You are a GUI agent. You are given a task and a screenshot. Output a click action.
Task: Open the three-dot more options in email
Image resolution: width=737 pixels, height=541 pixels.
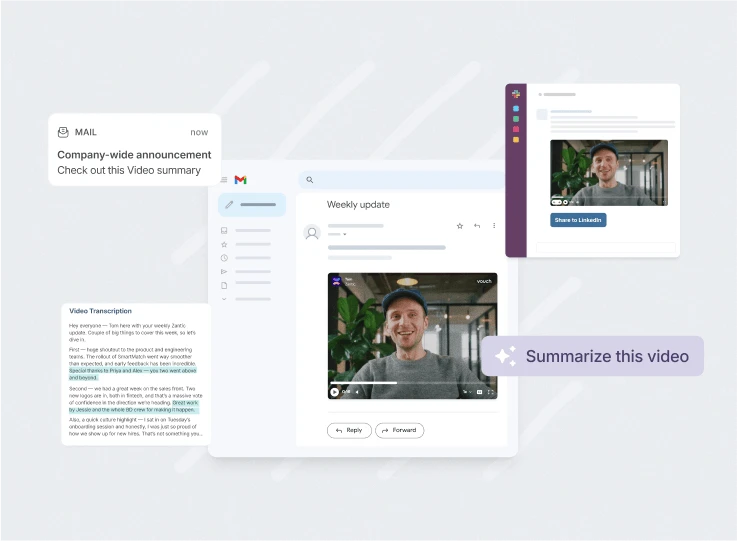pyautogui.click(x=494, y=226)
